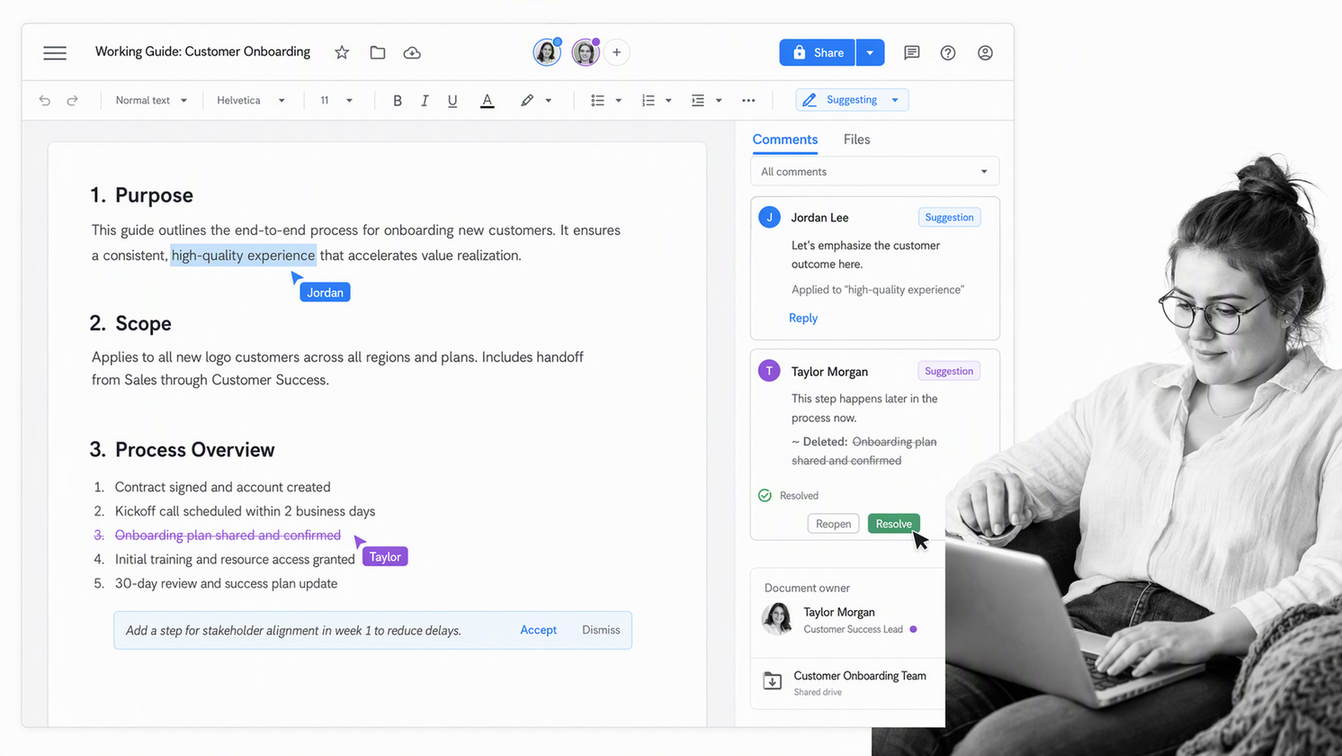
Task: Open the Helvetica font dropdown
Action: 251,100
